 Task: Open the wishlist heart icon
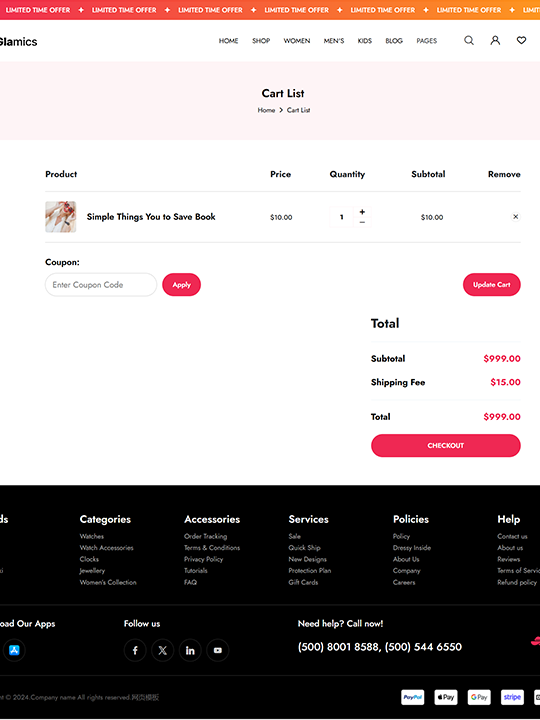[521, 40]
